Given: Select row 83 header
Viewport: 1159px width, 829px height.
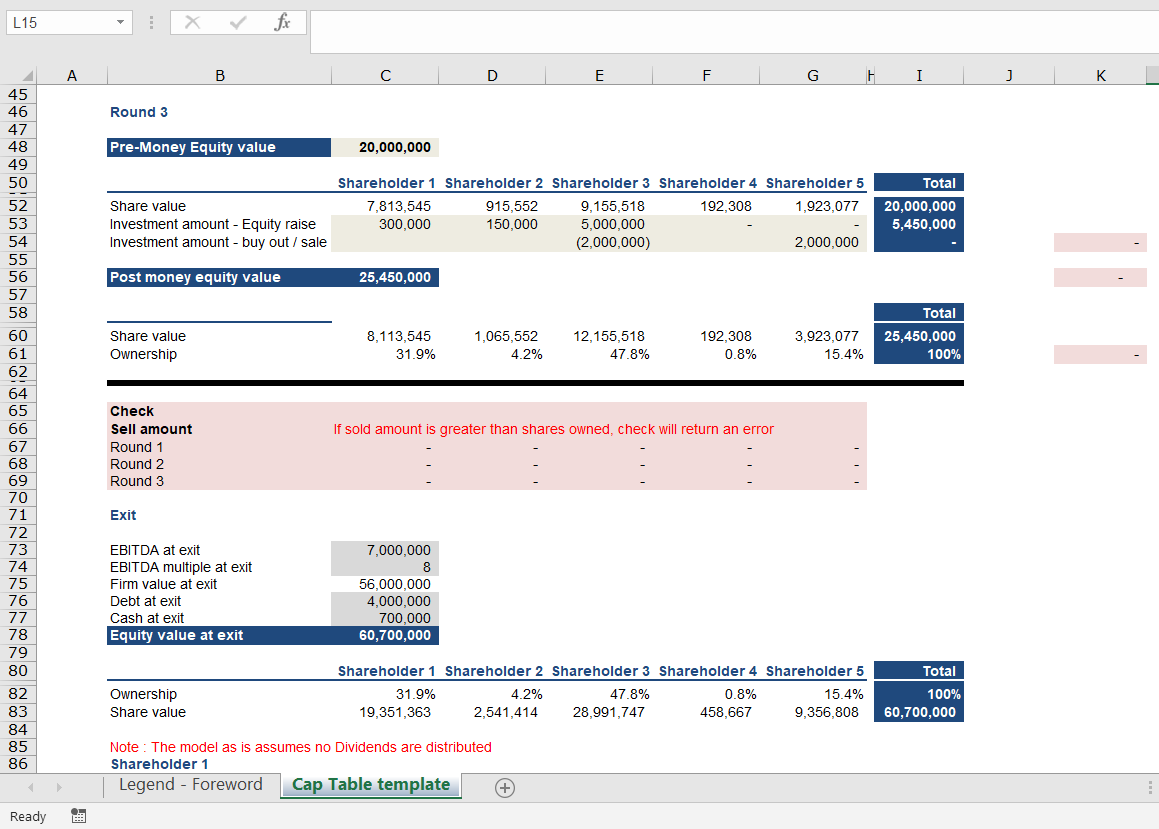Looking at the screenshot, I should [x=18, y=712].
